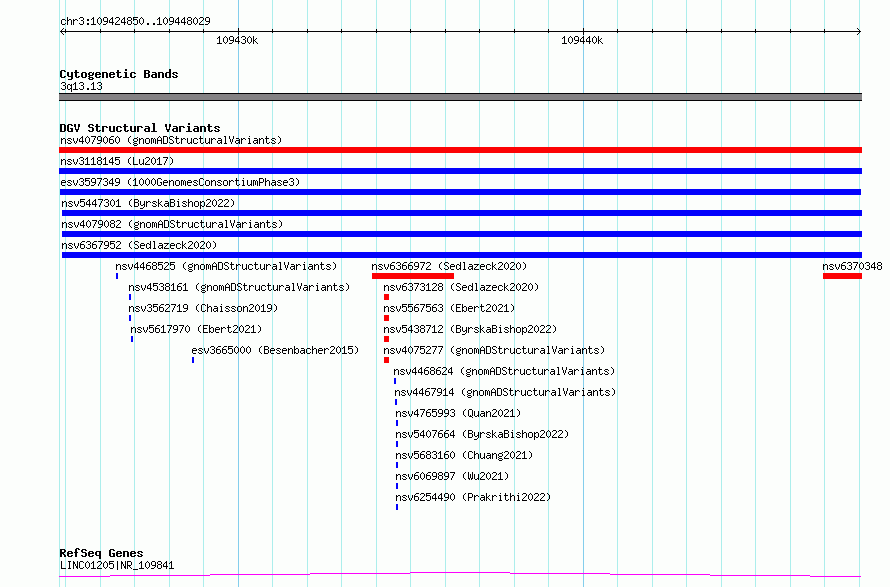Open nsv4075277 (gnomADStructuralVariants) label
Image resolution: width=890 pixels, height=587 pixels.
click(x=494, y=350)
